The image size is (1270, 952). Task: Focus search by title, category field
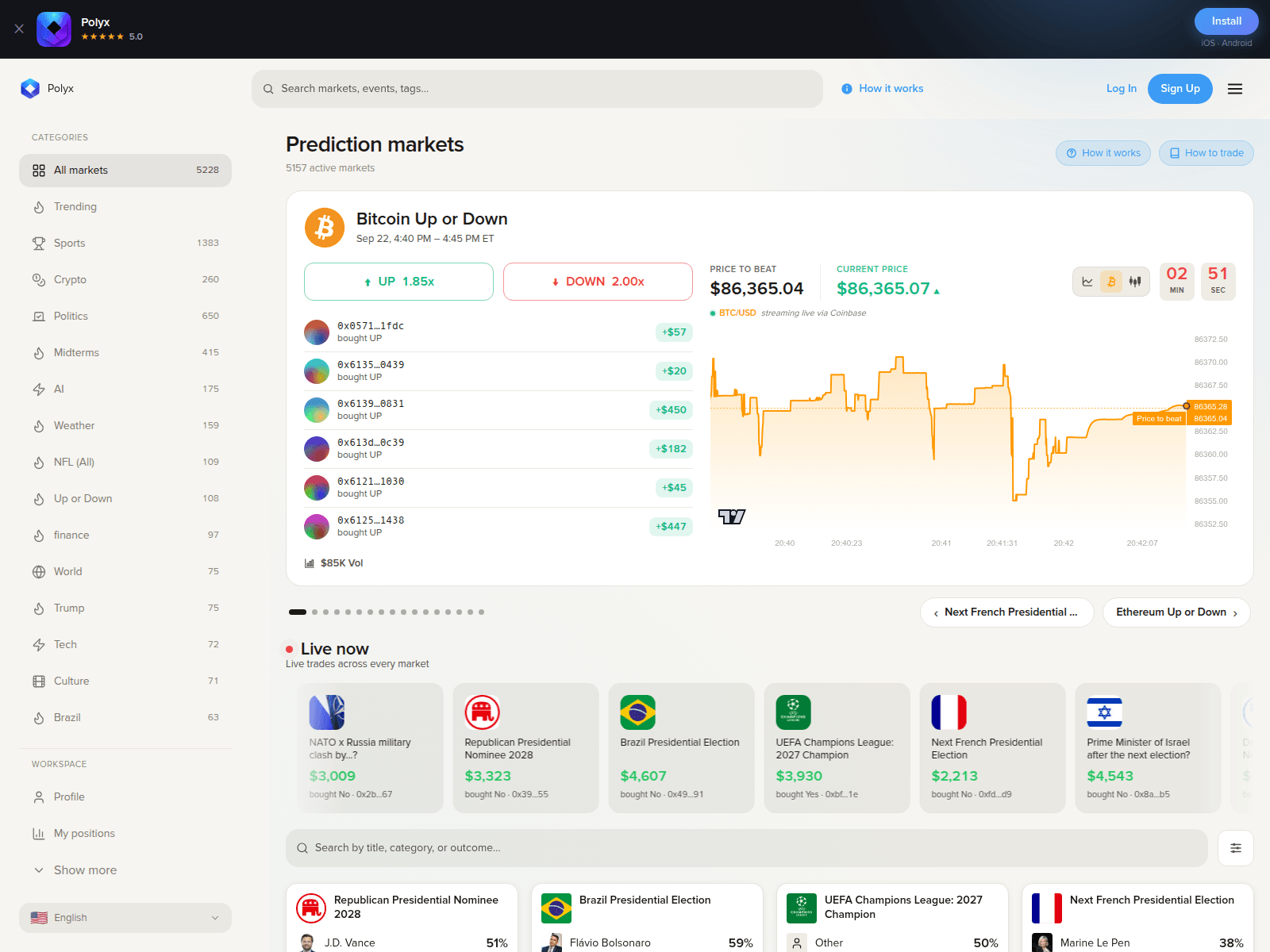(746, 848)
